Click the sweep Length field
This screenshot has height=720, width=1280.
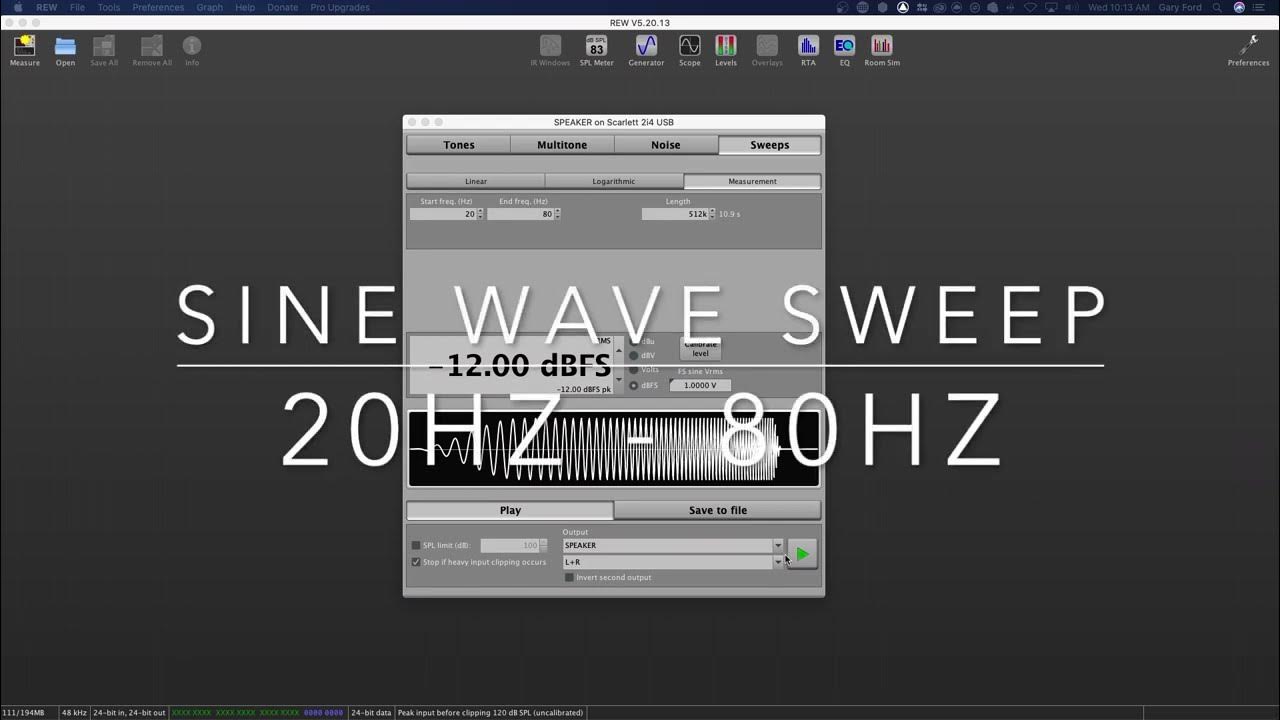[675, 214]
